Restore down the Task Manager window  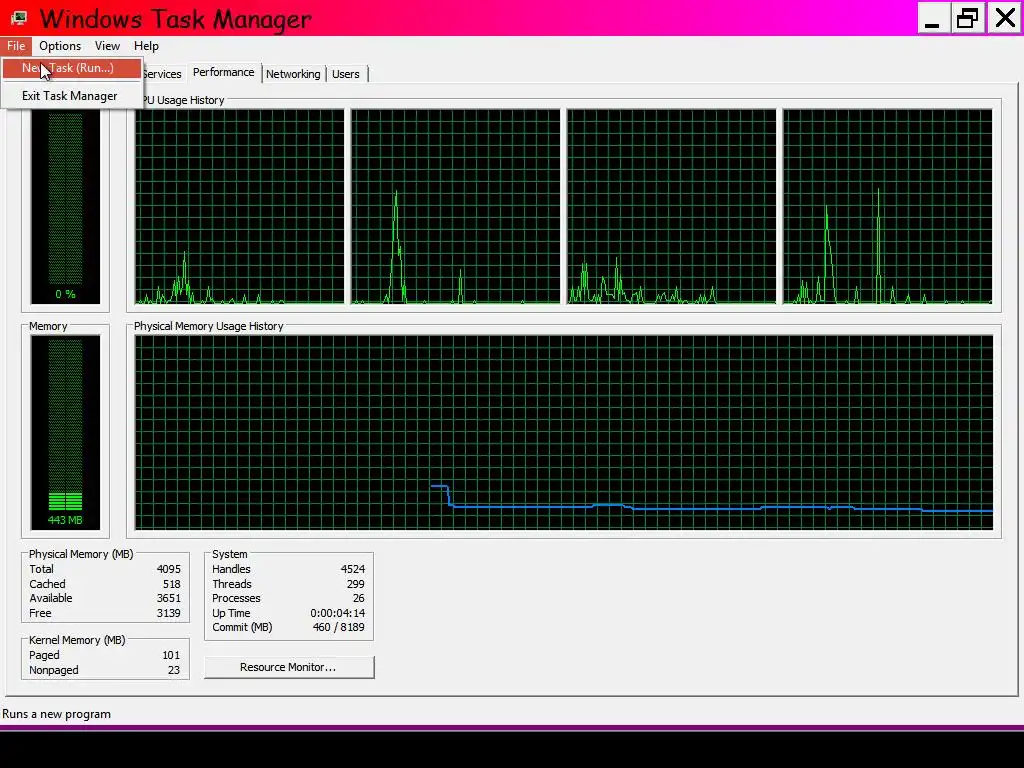[x=967, y=18]
